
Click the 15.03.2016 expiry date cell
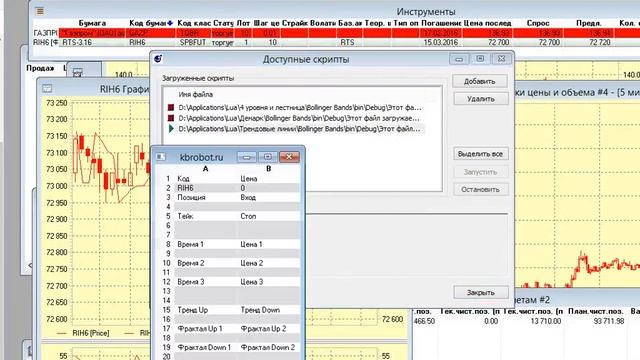[x=440, y=42]
